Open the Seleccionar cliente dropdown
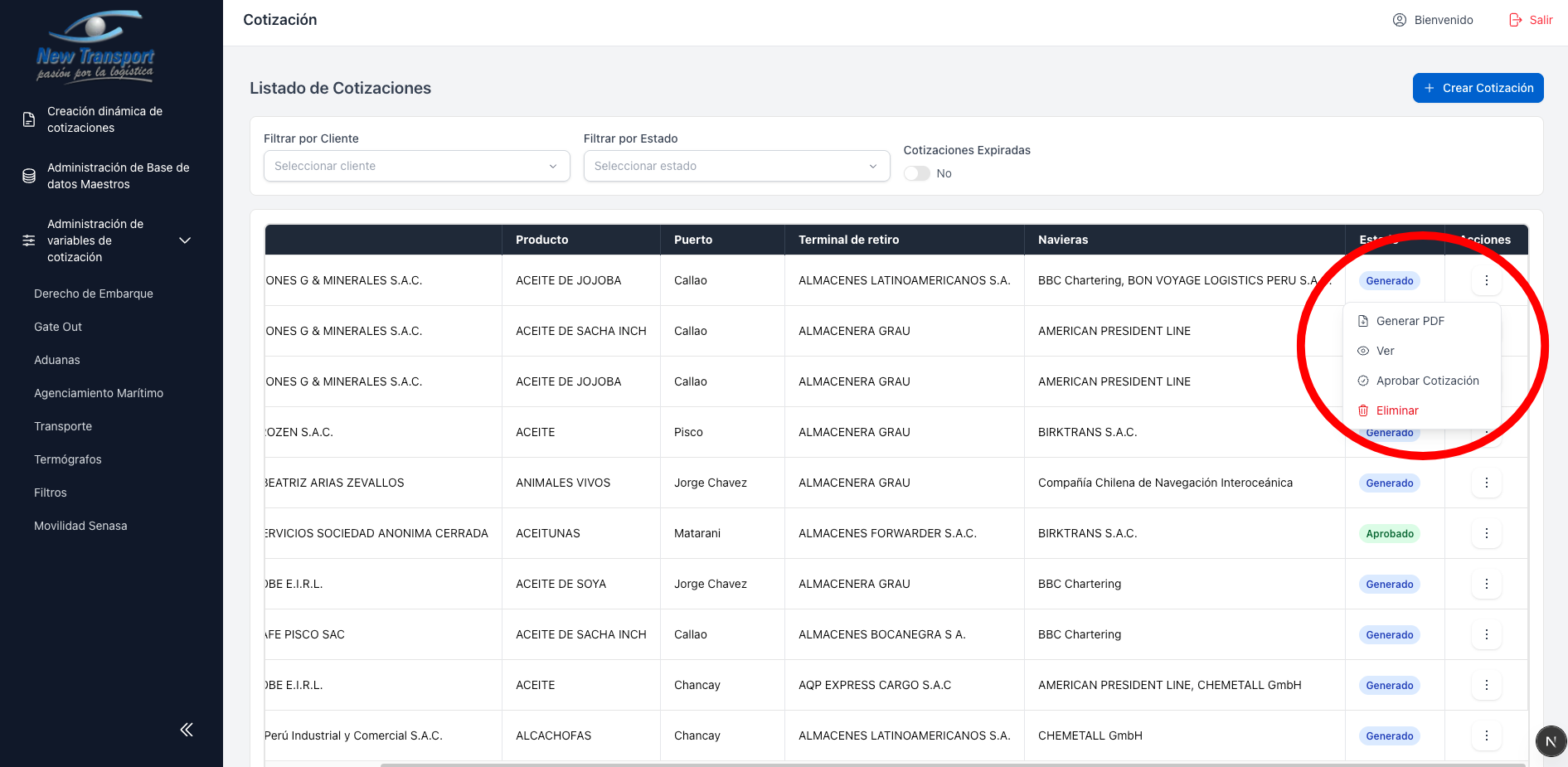Screen dimensions: 1568x767 (x=416, y=166)
